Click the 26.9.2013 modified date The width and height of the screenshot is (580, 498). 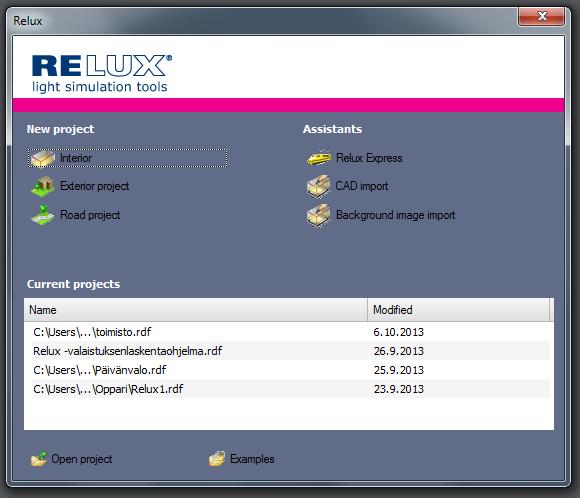pos(398,351)
